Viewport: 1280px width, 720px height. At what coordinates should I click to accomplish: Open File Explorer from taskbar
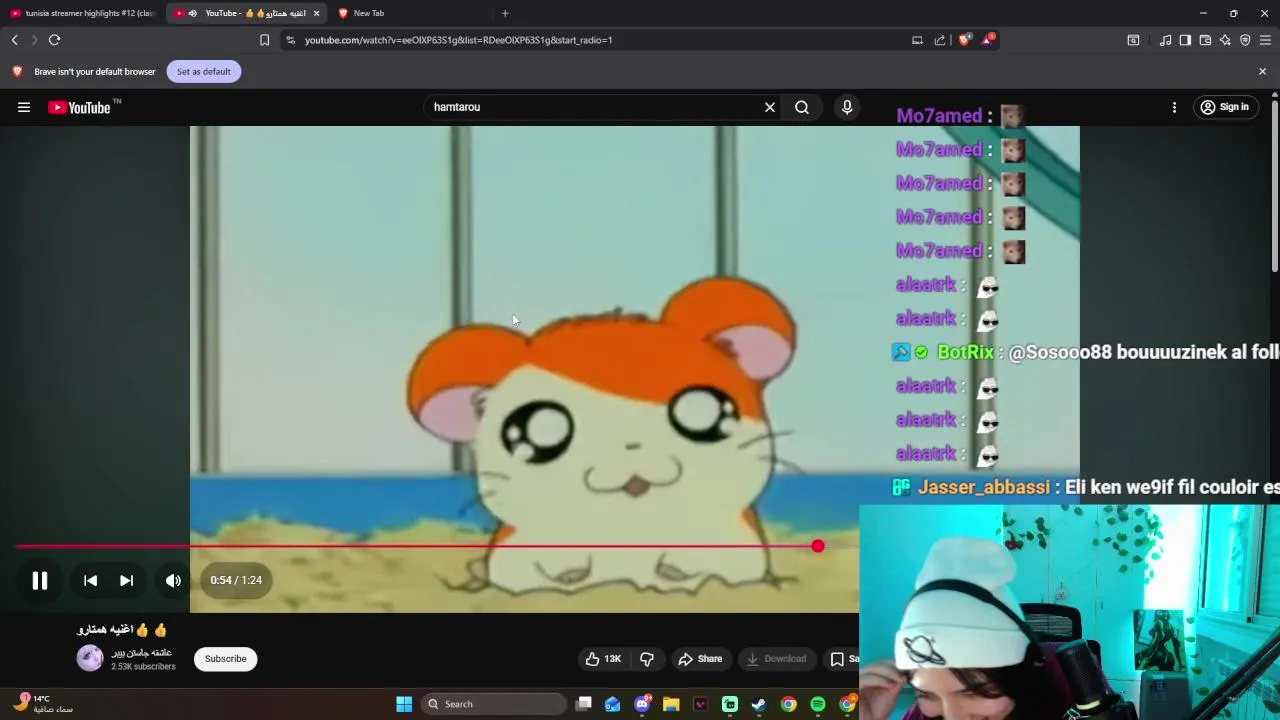point(671,704)
